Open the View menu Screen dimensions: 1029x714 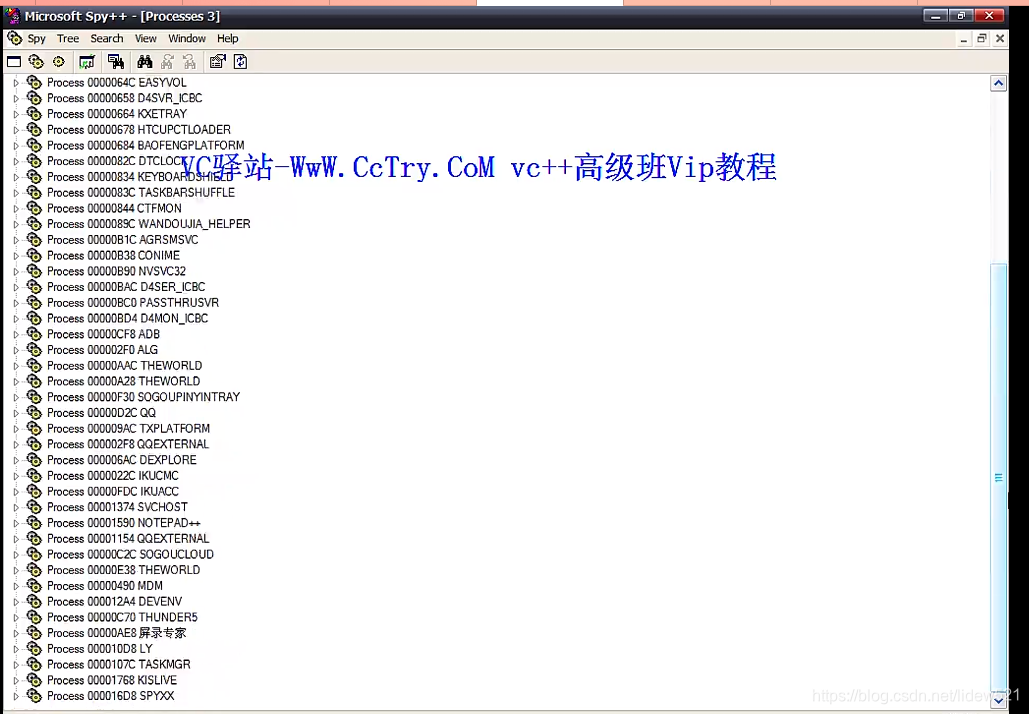click(x=146, y=39)
